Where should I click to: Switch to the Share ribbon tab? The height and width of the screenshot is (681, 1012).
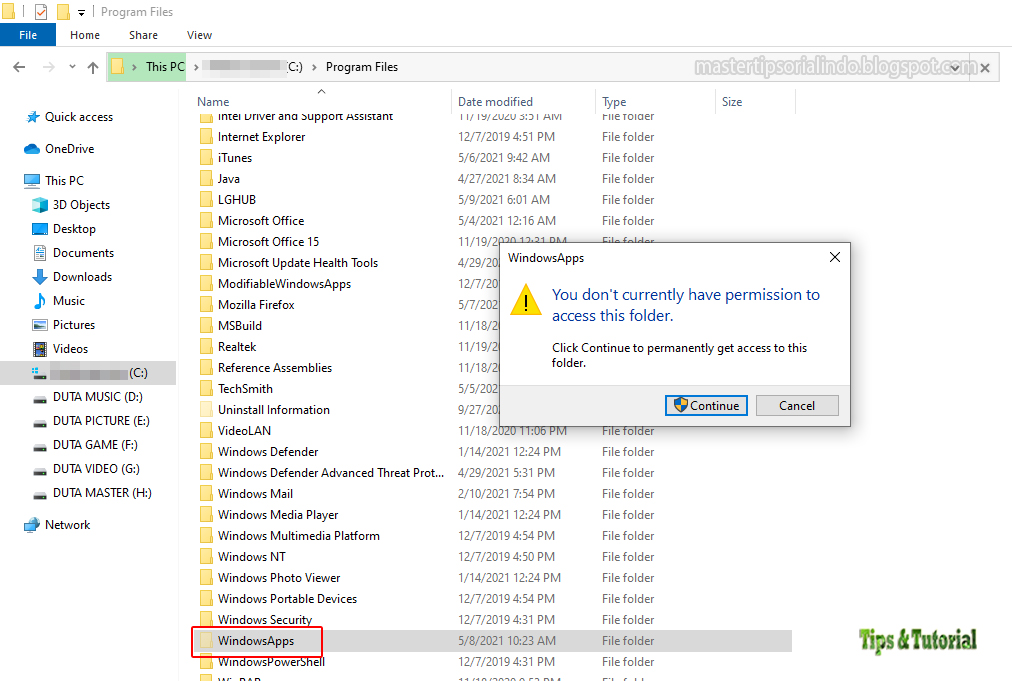pyautogui.click(x=143, y=35)
